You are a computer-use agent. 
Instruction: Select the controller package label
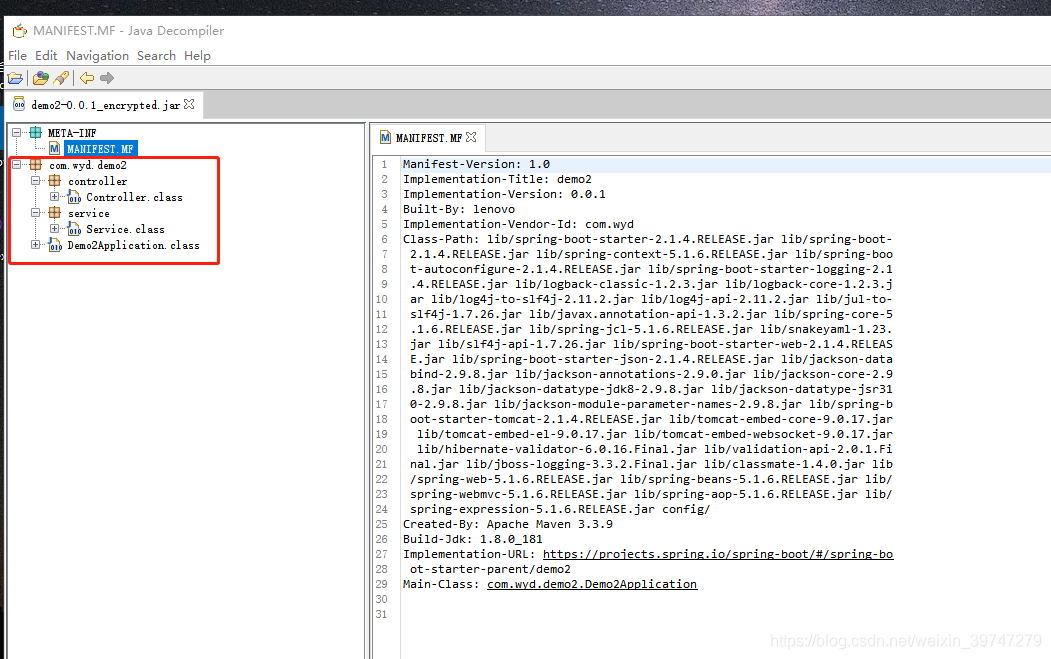point(97,181)
